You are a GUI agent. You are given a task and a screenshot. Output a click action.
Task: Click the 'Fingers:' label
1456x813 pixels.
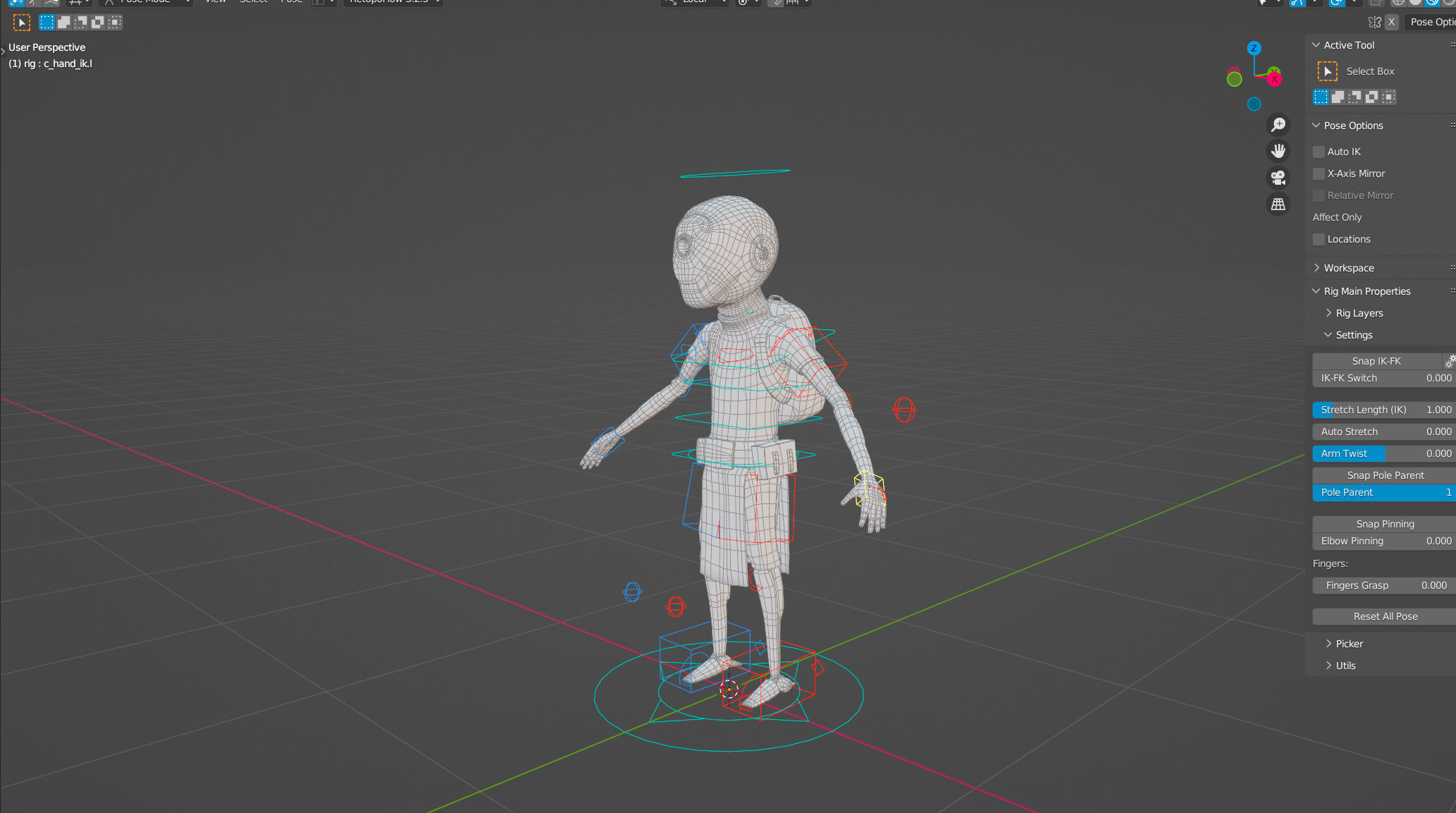pos(1330,563)
